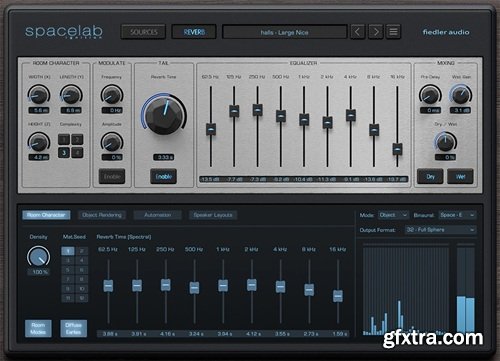Click the large Reverb Time knob

click(164, 115)
